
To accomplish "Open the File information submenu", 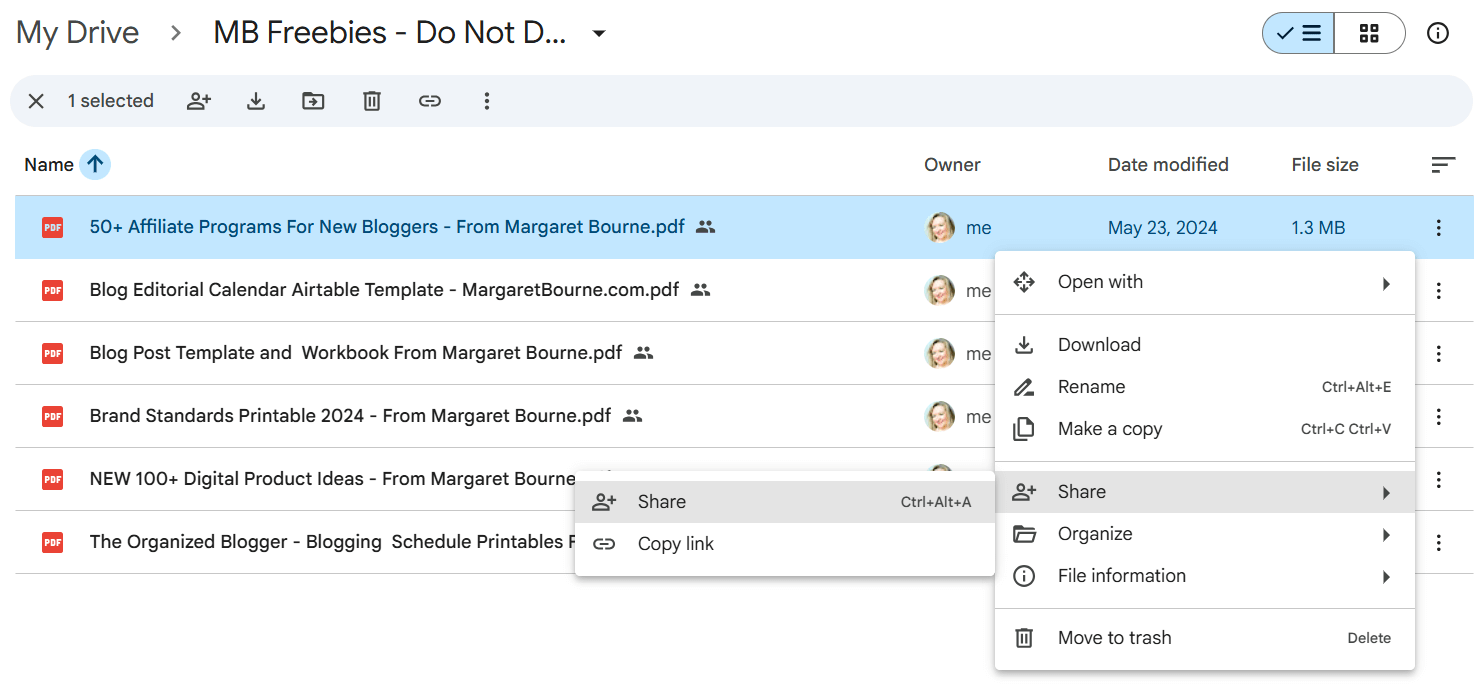I will pyautogui.click(x=1122, y=575).
